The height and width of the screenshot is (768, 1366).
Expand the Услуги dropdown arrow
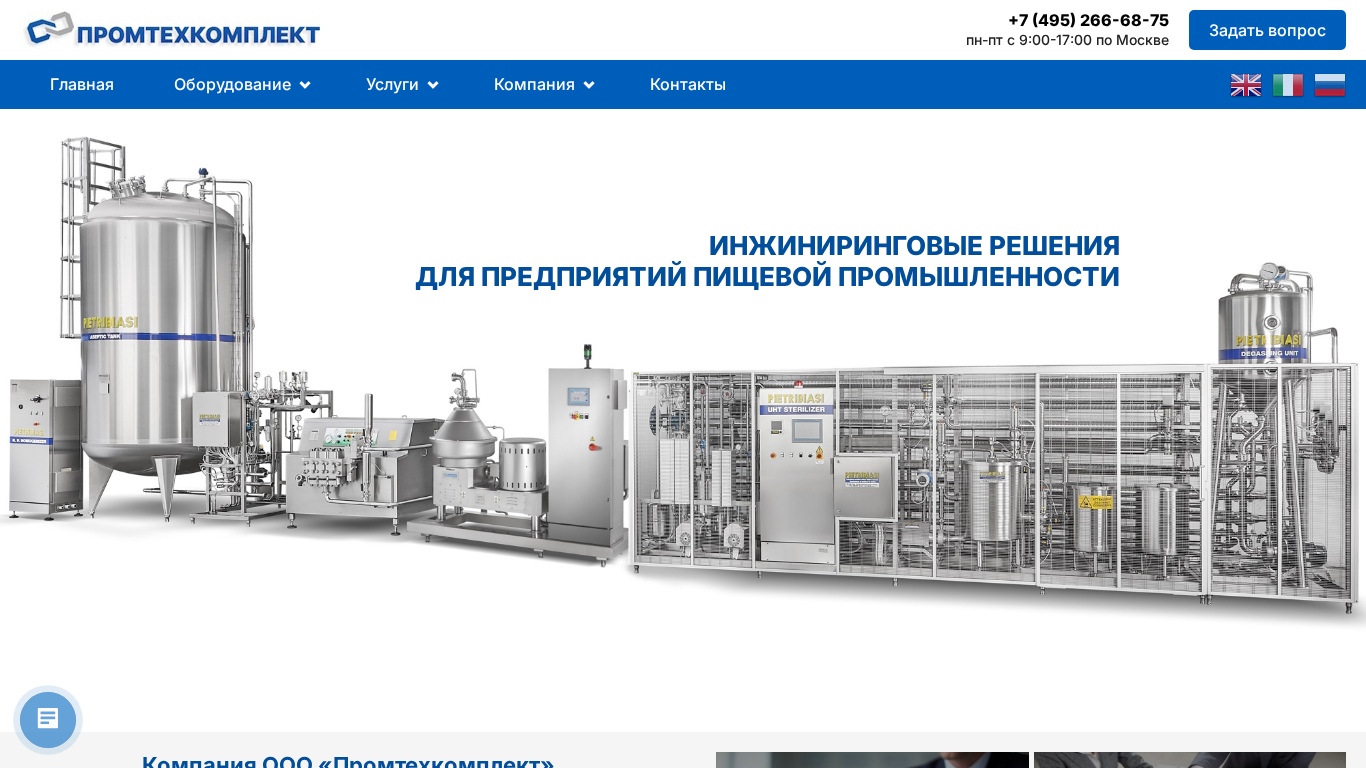(x=433, y=85)
